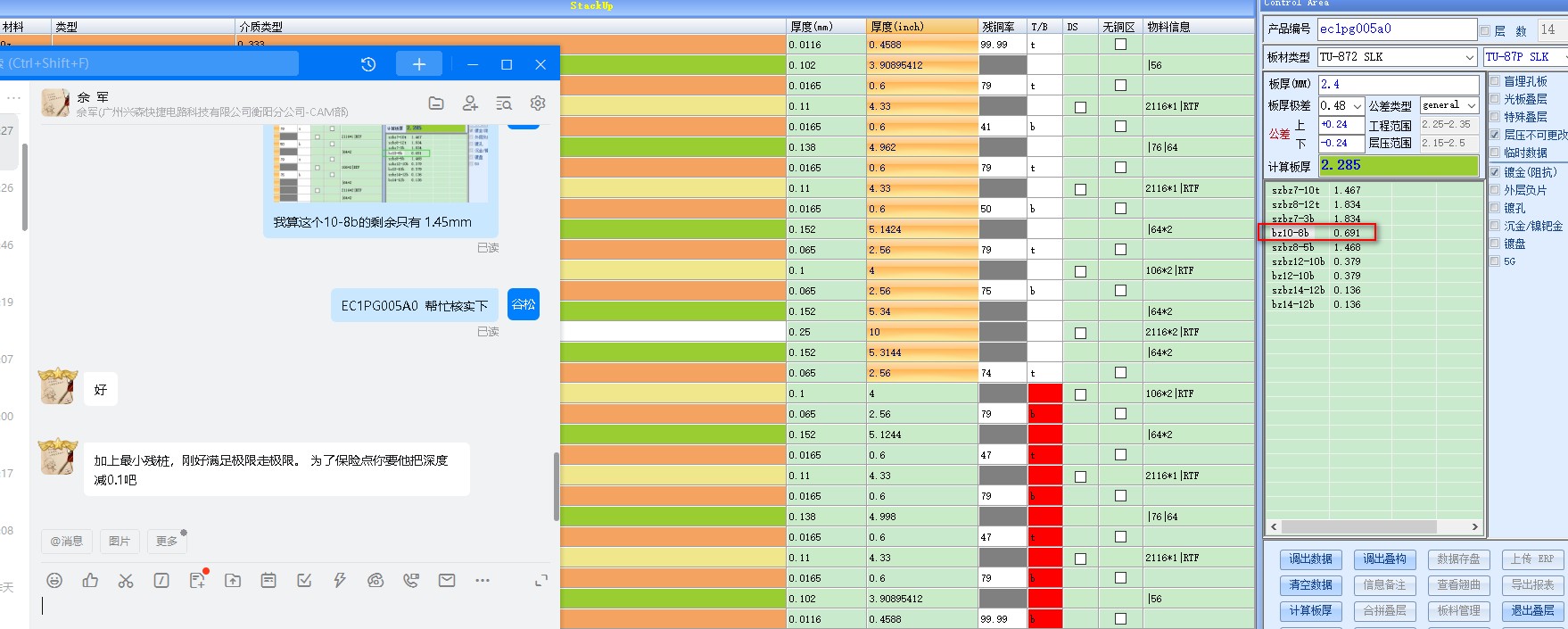The image size is (1568, 629).
Task: Click the add member icon
Action: [470, 103]
